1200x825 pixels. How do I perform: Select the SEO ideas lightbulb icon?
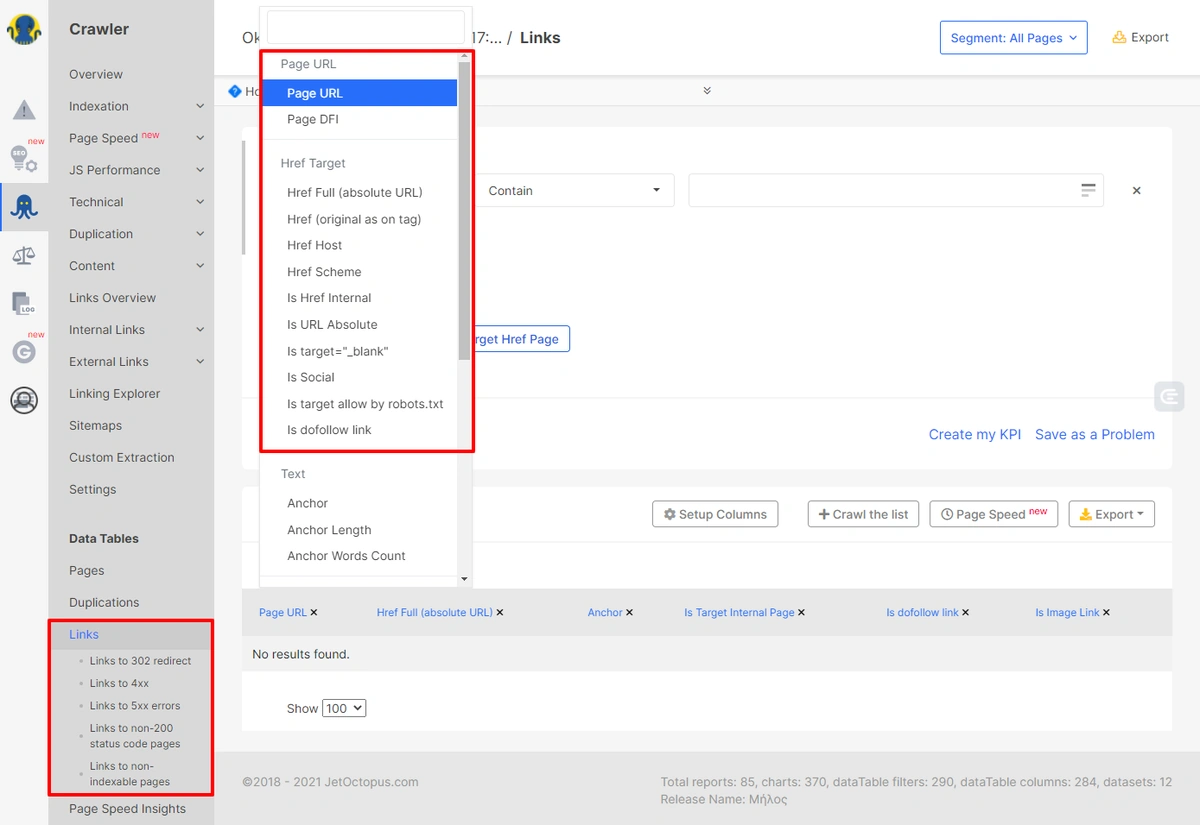[x=22, y=157]
